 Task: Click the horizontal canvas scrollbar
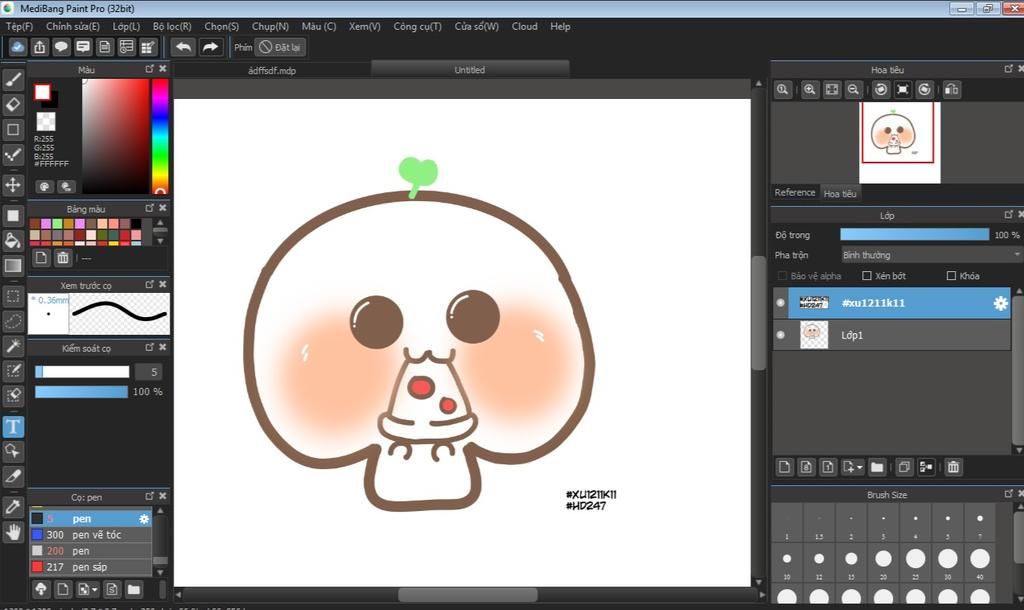tap(468, 595)
